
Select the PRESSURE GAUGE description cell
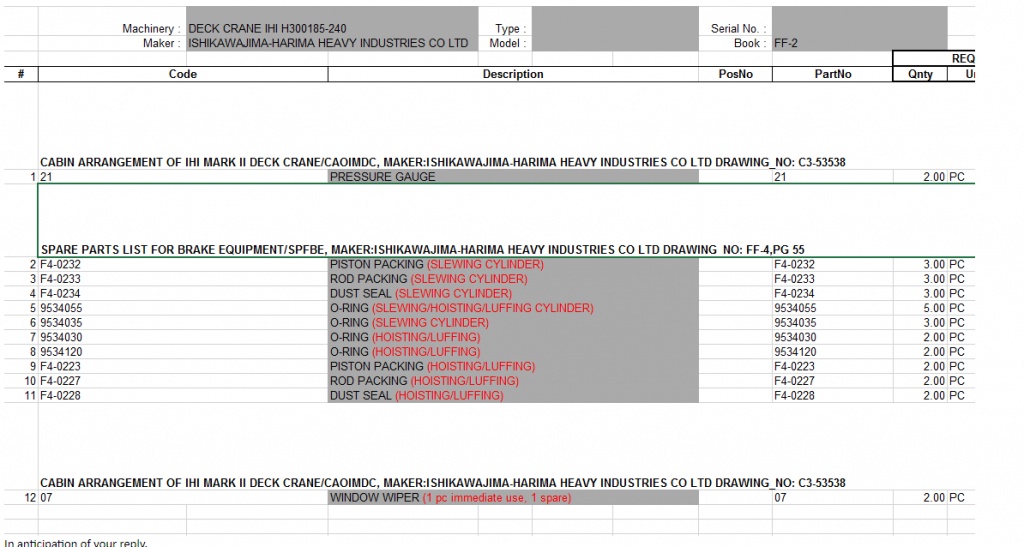pyautogui.click(x=512, y=177)
